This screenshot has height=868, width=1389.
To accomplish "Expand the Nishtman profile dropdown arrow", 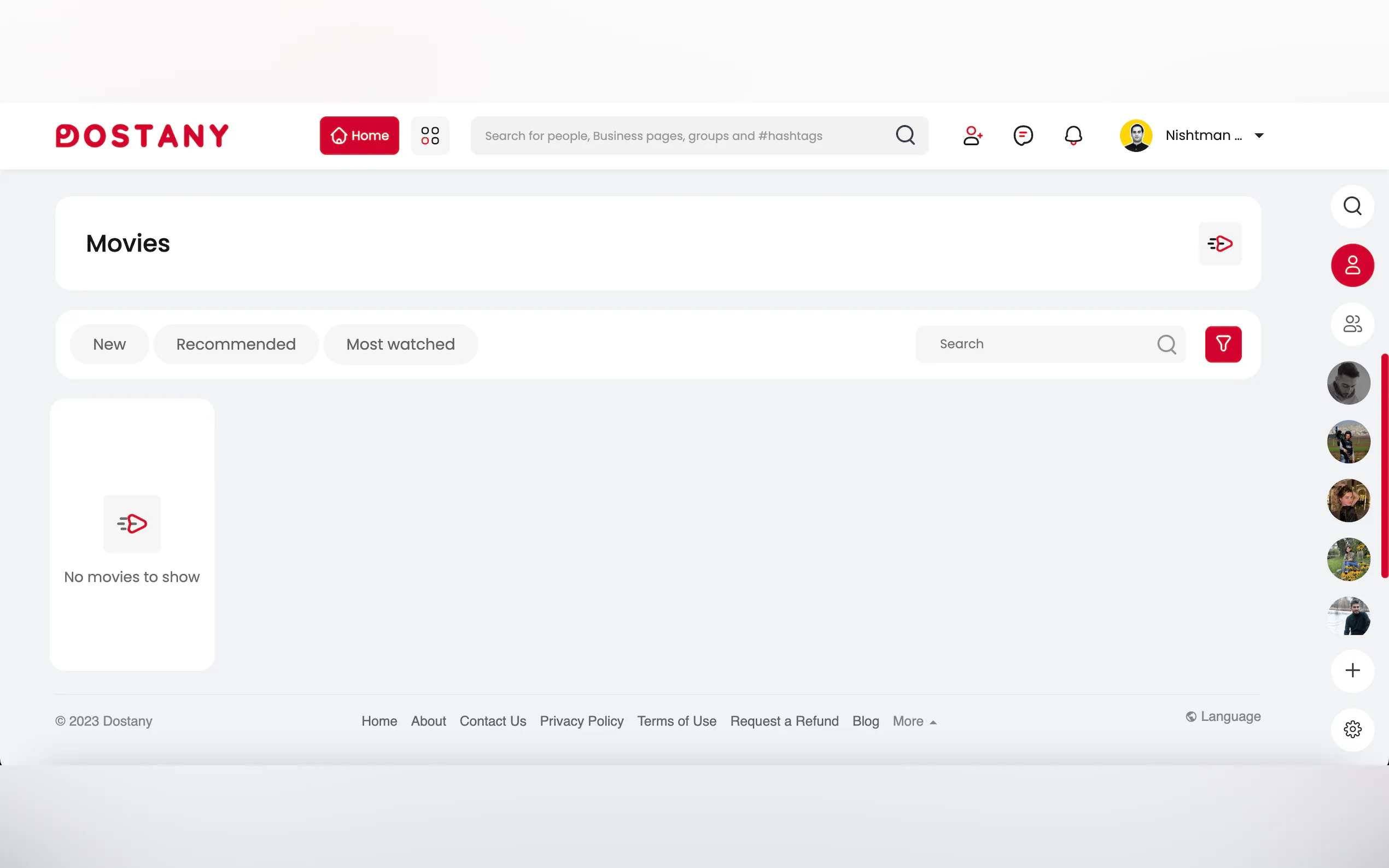I will pyautogui.click(x=1259, y=136).
